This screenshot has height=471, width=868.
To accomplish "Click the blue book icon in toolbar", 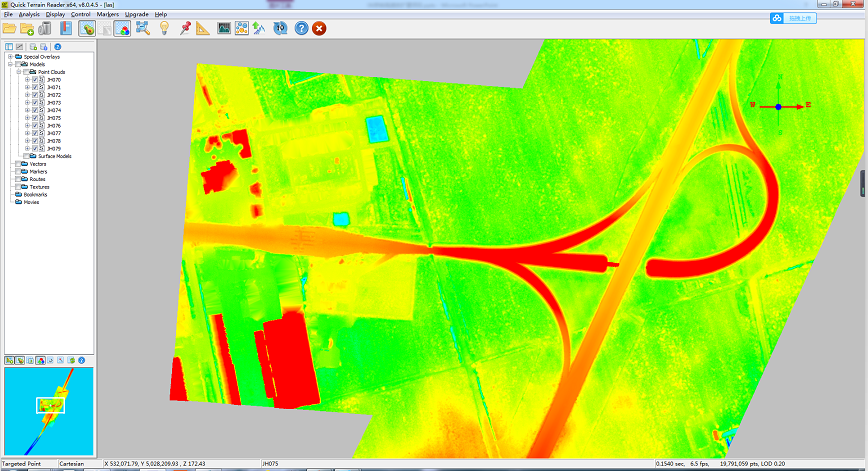I will (66, 29).
